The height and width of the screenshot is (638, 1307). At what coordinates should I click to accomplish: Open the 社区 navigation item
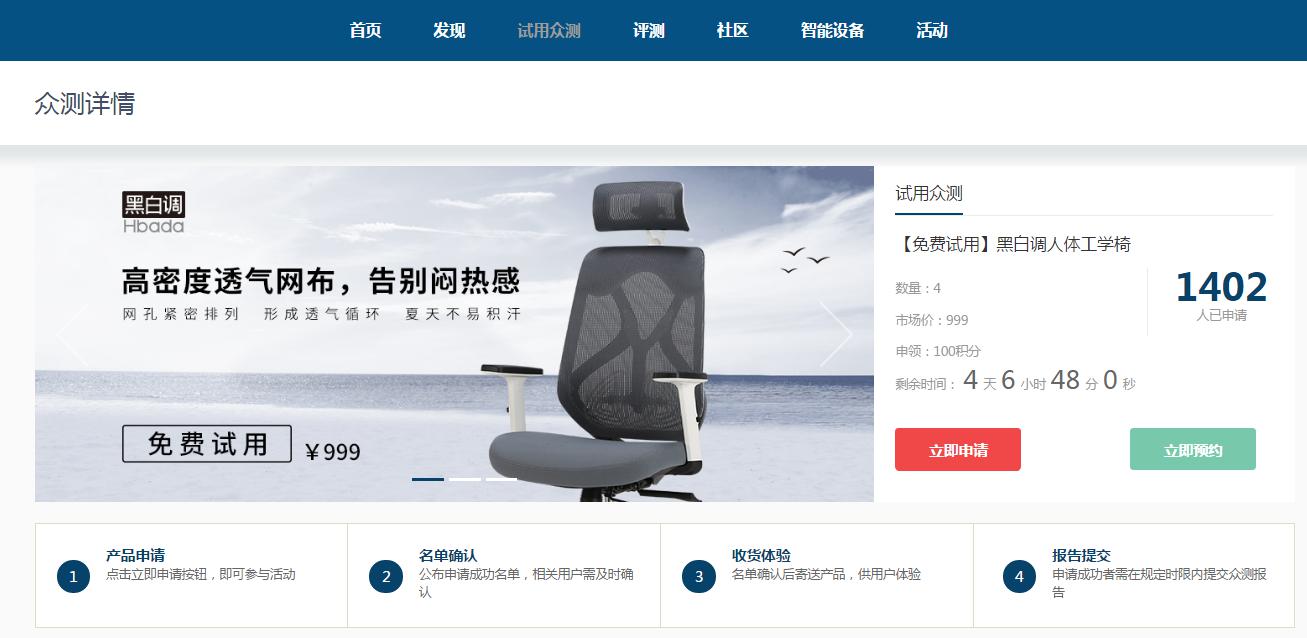coord(733,30)
